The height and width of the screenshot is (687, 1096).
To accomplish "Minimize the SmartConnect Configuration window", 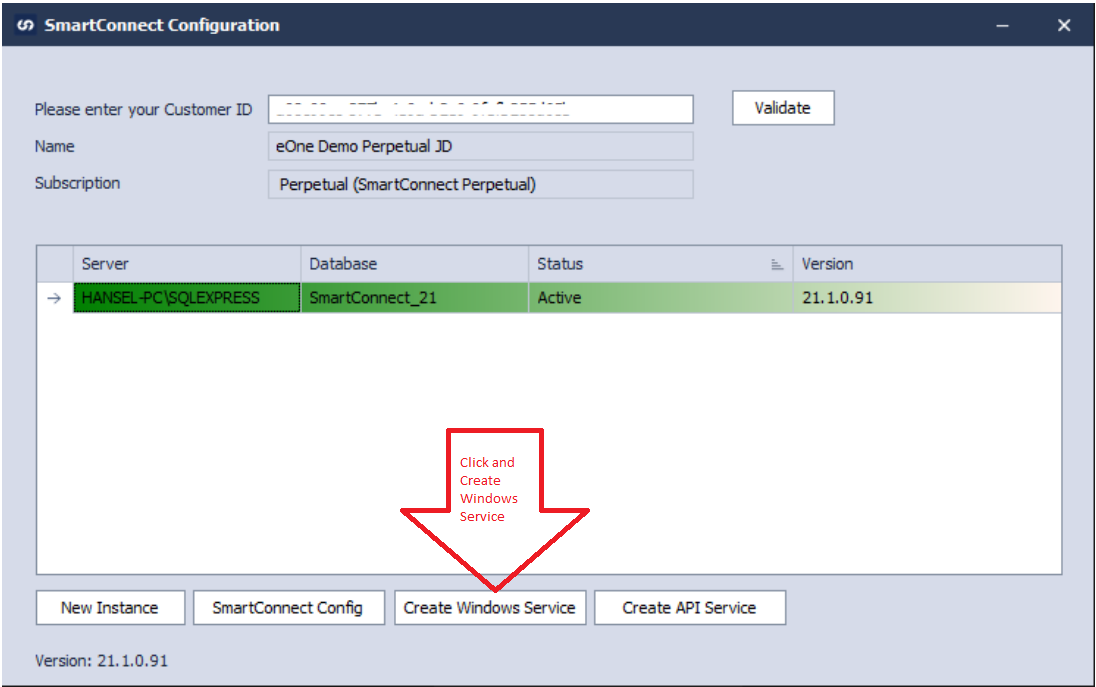I will point(1002,26).
